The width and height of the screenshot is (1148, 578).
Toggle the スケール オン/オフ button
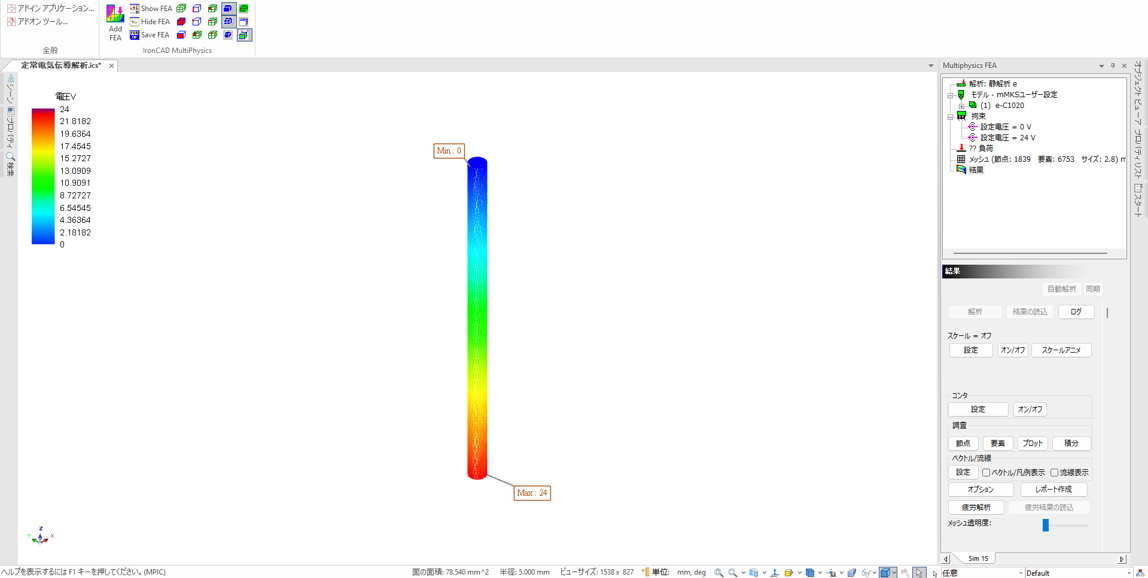tap(1013, 350)
